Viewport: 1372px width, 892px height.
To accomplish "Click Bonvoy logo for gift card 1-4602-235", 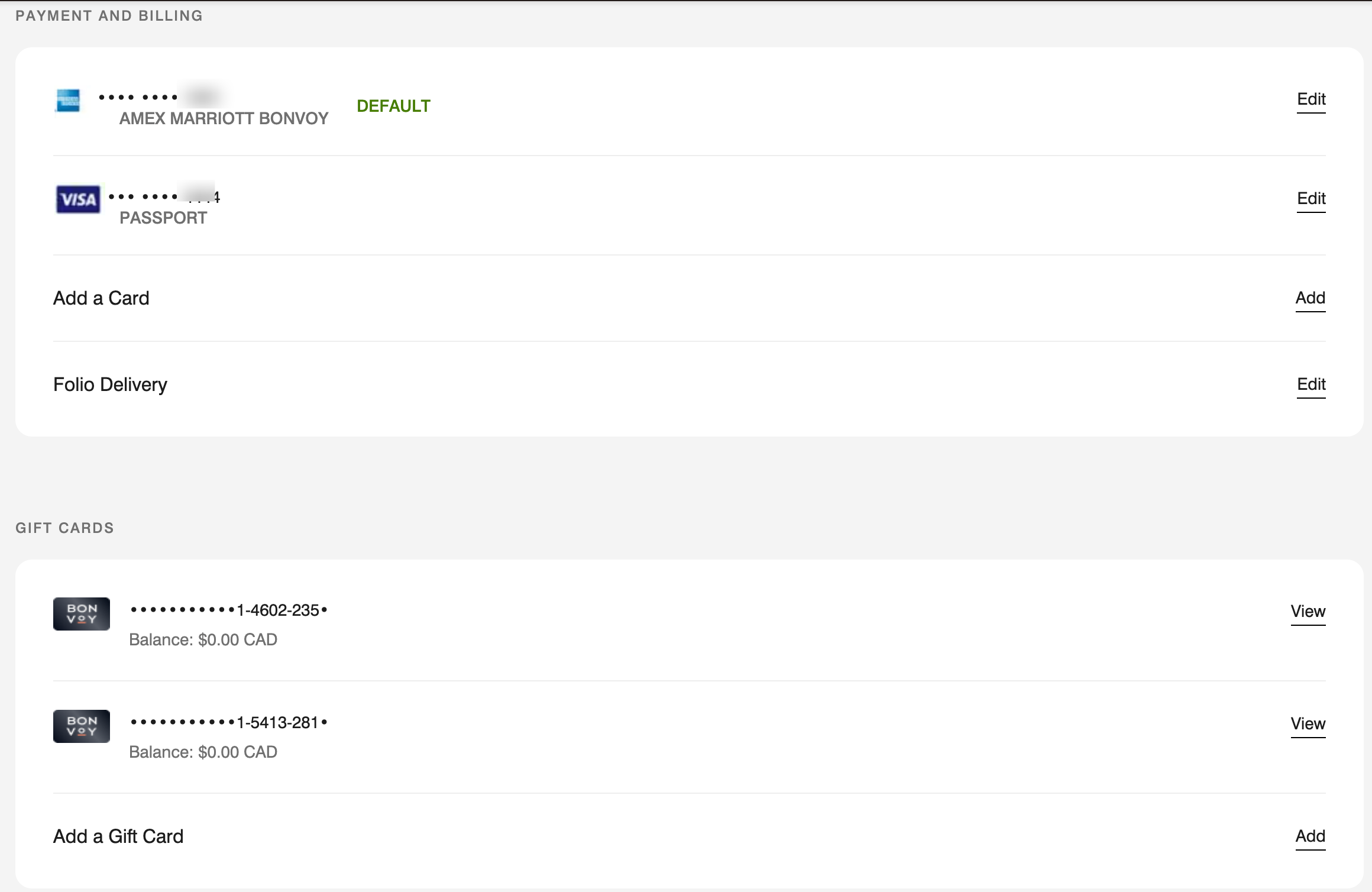I will (82, 614).
